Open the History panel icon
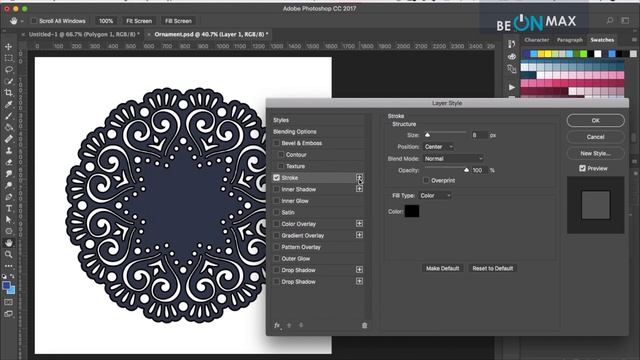 pyautogui.click(x=511, y=44)
